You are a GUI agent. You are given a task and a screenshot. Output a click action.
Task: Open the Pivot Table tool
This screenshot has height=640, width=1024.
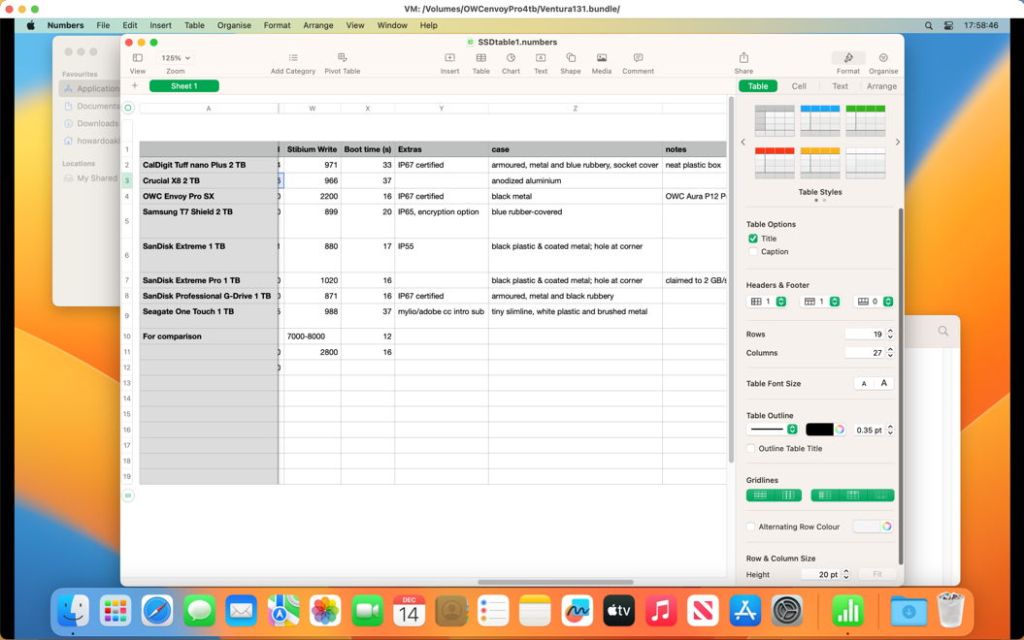(x=342, y=59)
